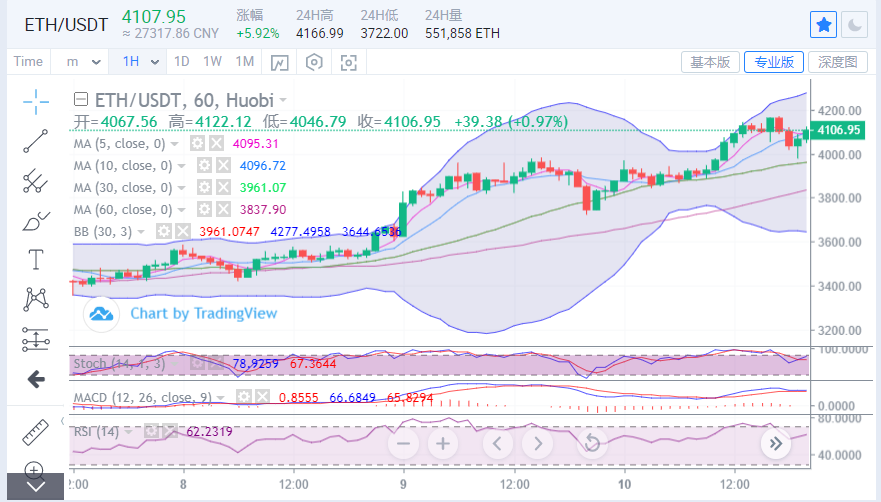Screen dimensions: 881x502
Task: Select the pitchfork drawing tool
Action: tap(36, 180)
